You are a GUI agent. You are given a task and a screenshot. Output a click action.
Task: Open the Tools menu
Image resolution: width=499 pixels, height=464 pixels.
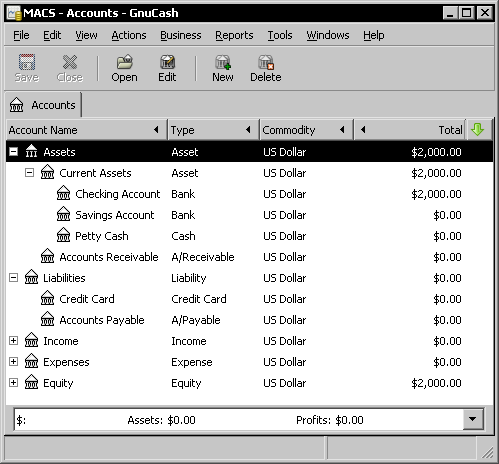click(280, 35)
